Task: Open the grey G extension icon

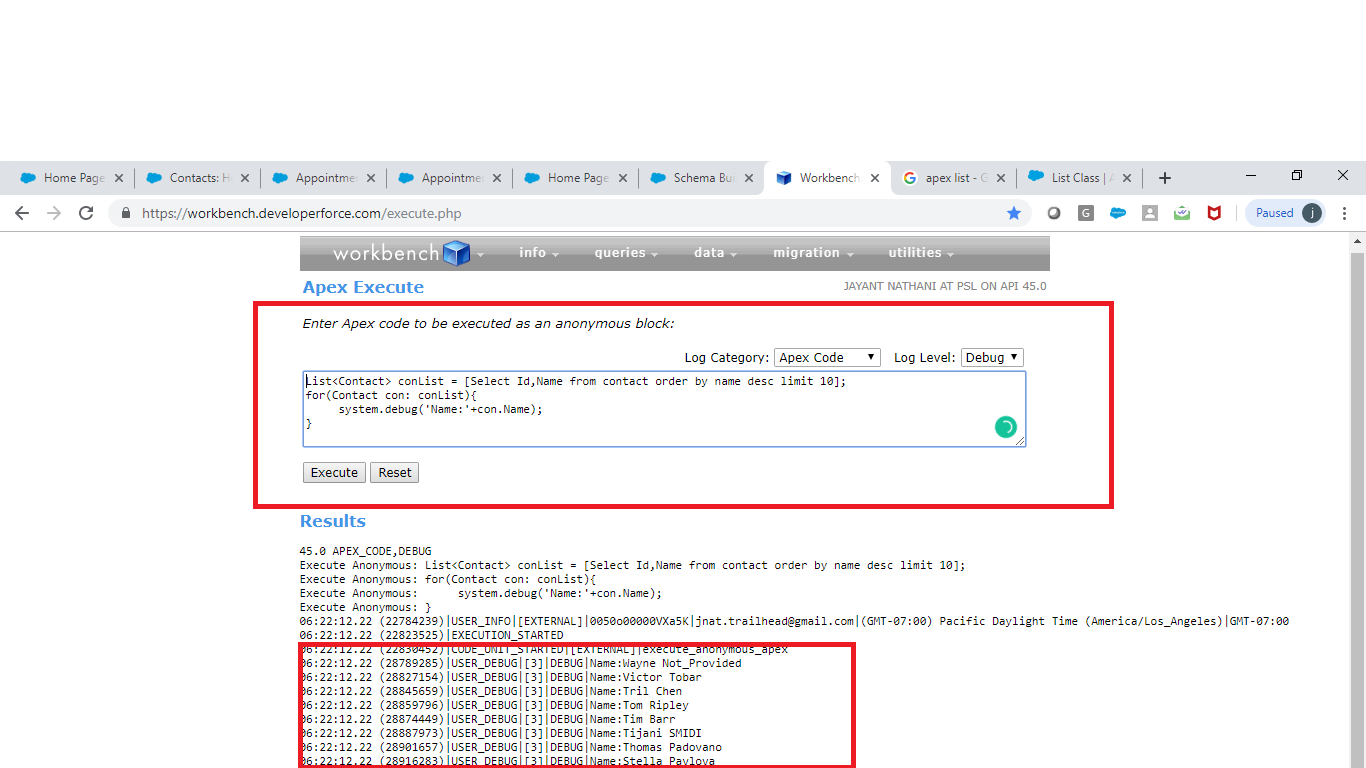Action: (1086, 213)
